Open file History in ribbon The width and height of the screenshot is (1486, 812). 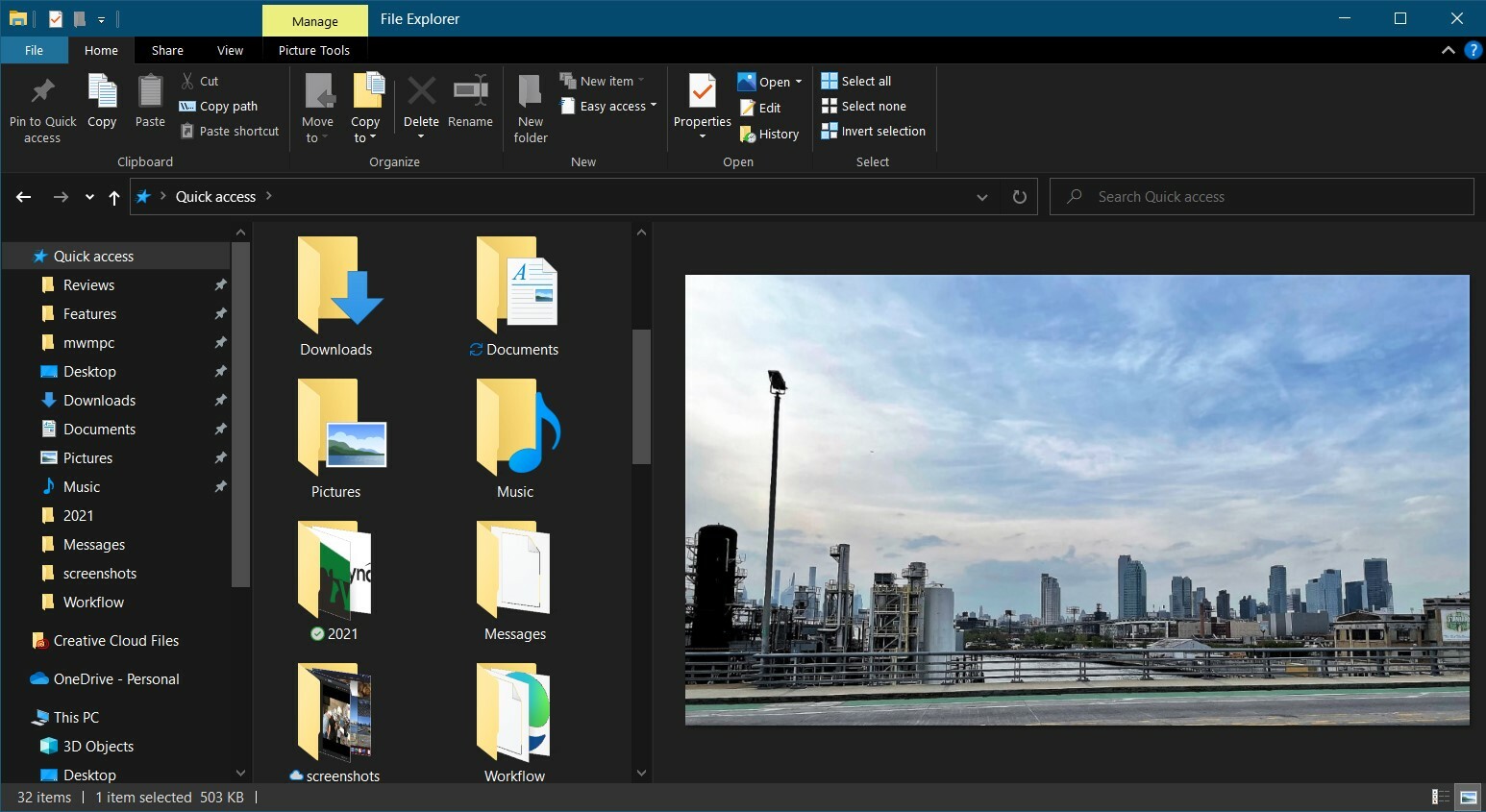[769, 135]
